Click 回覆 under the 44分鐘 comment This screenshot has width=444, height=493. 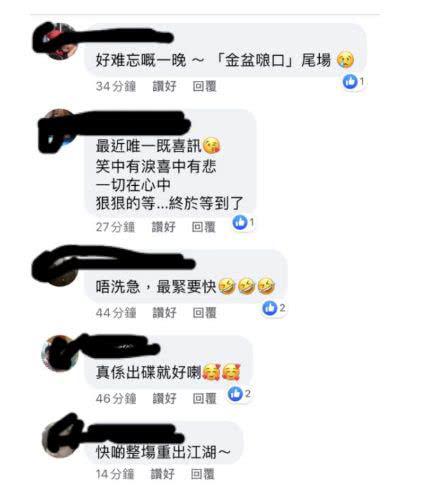(205, 313)
